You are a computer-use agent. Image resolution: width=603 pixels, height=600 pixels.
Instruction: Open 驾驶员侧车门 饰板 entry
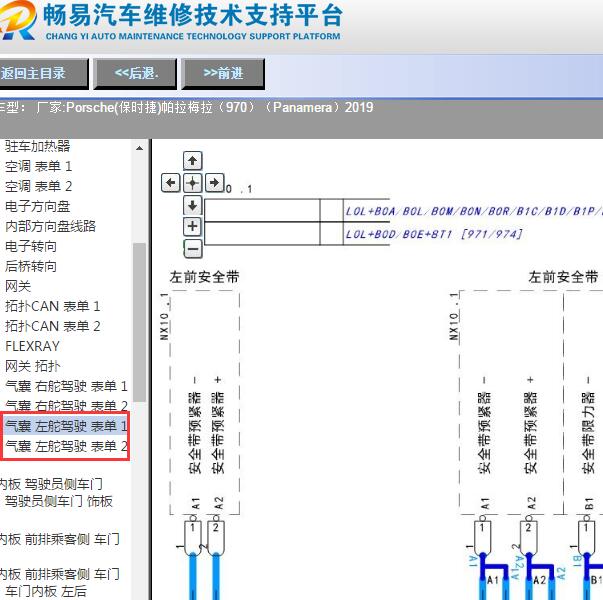59,501
